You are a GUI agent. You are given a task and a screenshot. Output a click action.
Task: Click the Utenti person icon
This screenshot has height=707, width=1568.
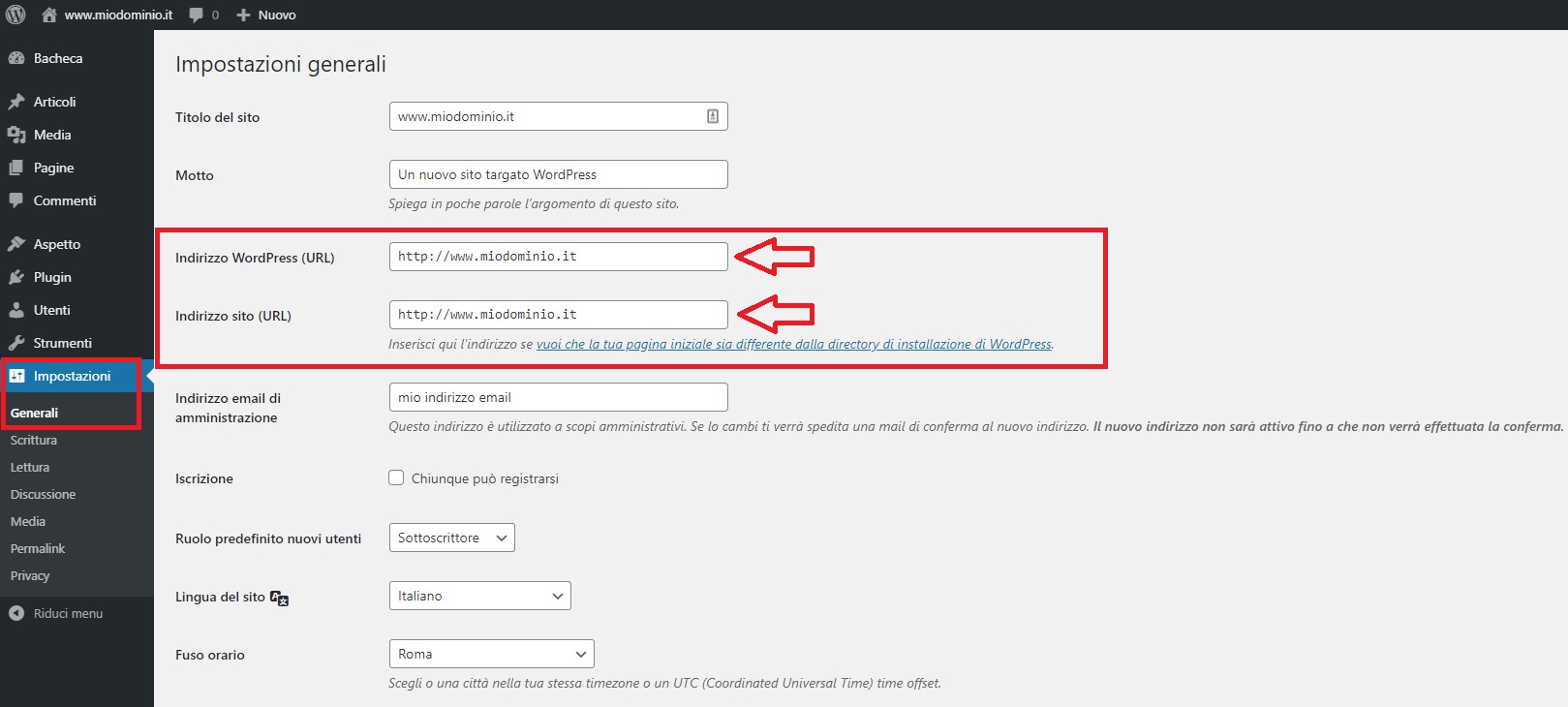click(x=16, y=310)
